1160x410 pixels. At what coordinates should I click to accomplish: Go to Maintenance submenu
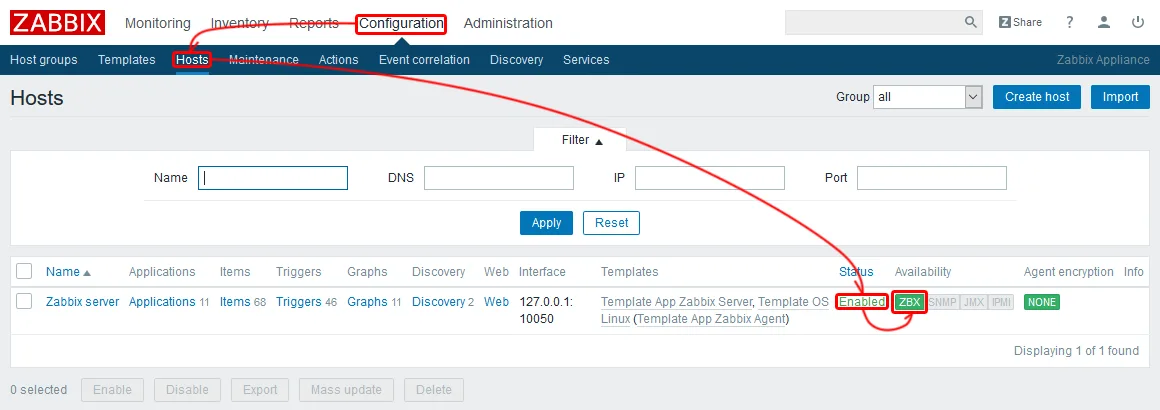[263, 60]
